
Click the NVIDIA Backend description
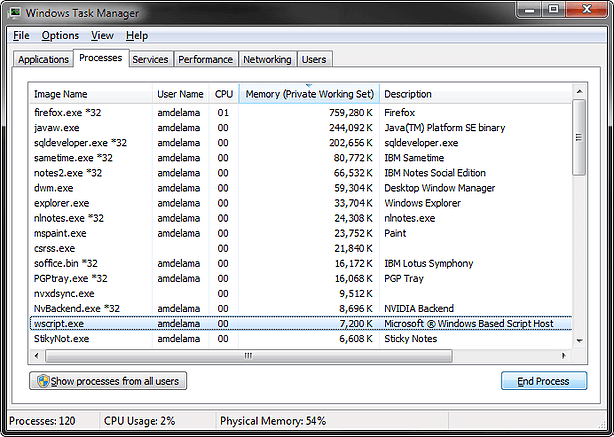[x=419, y=309]
